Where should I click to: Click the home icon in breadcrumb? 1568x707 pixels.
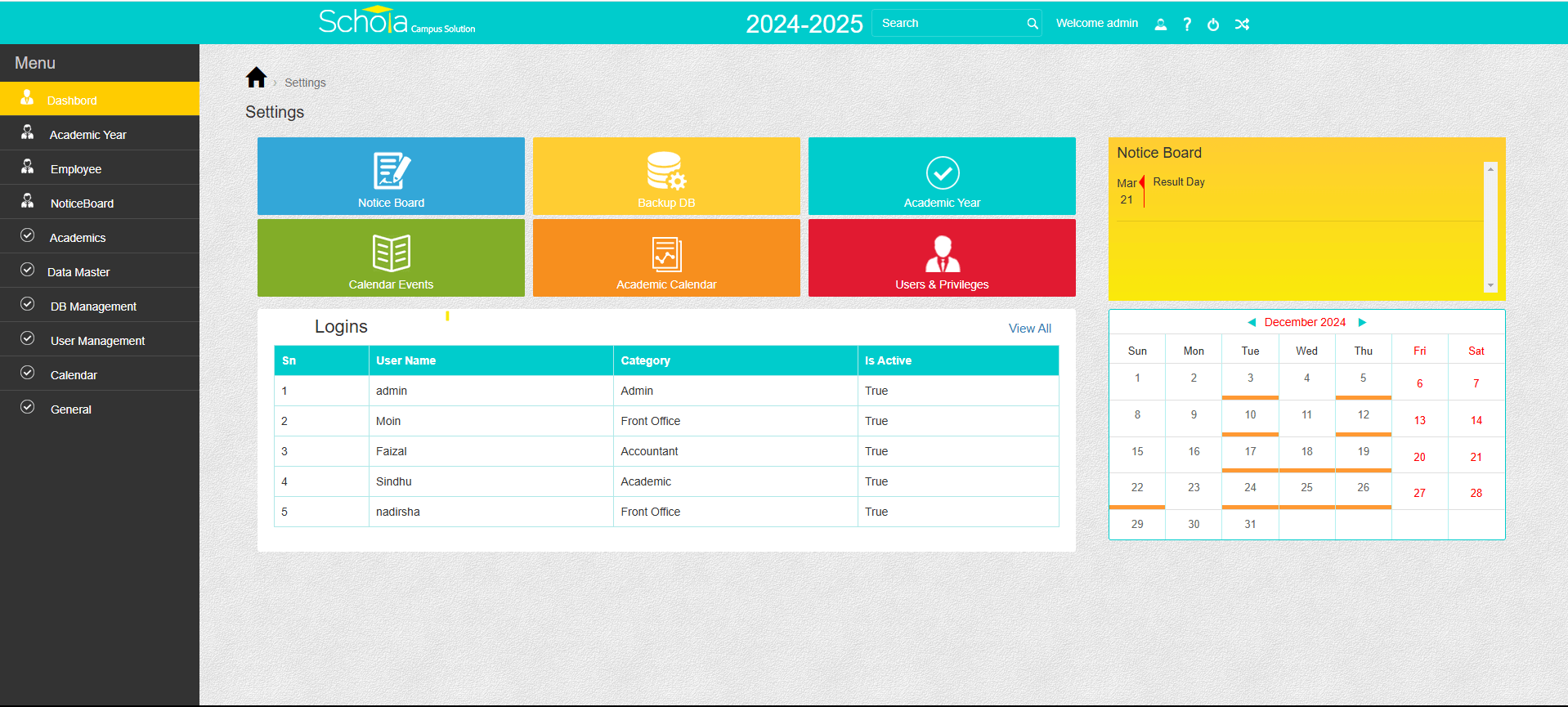point(256,78)
